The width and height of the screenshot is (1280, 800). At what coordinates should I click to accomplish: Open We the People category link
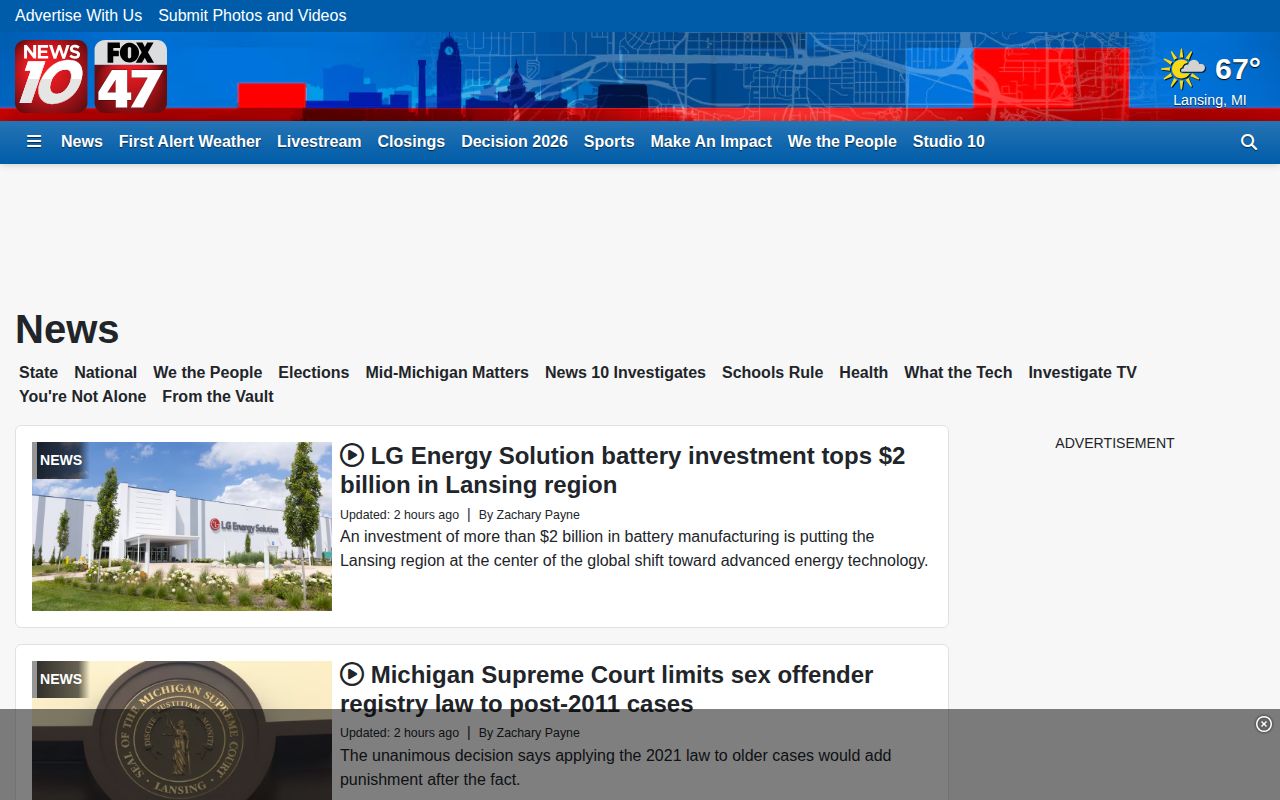click(207, 372)
